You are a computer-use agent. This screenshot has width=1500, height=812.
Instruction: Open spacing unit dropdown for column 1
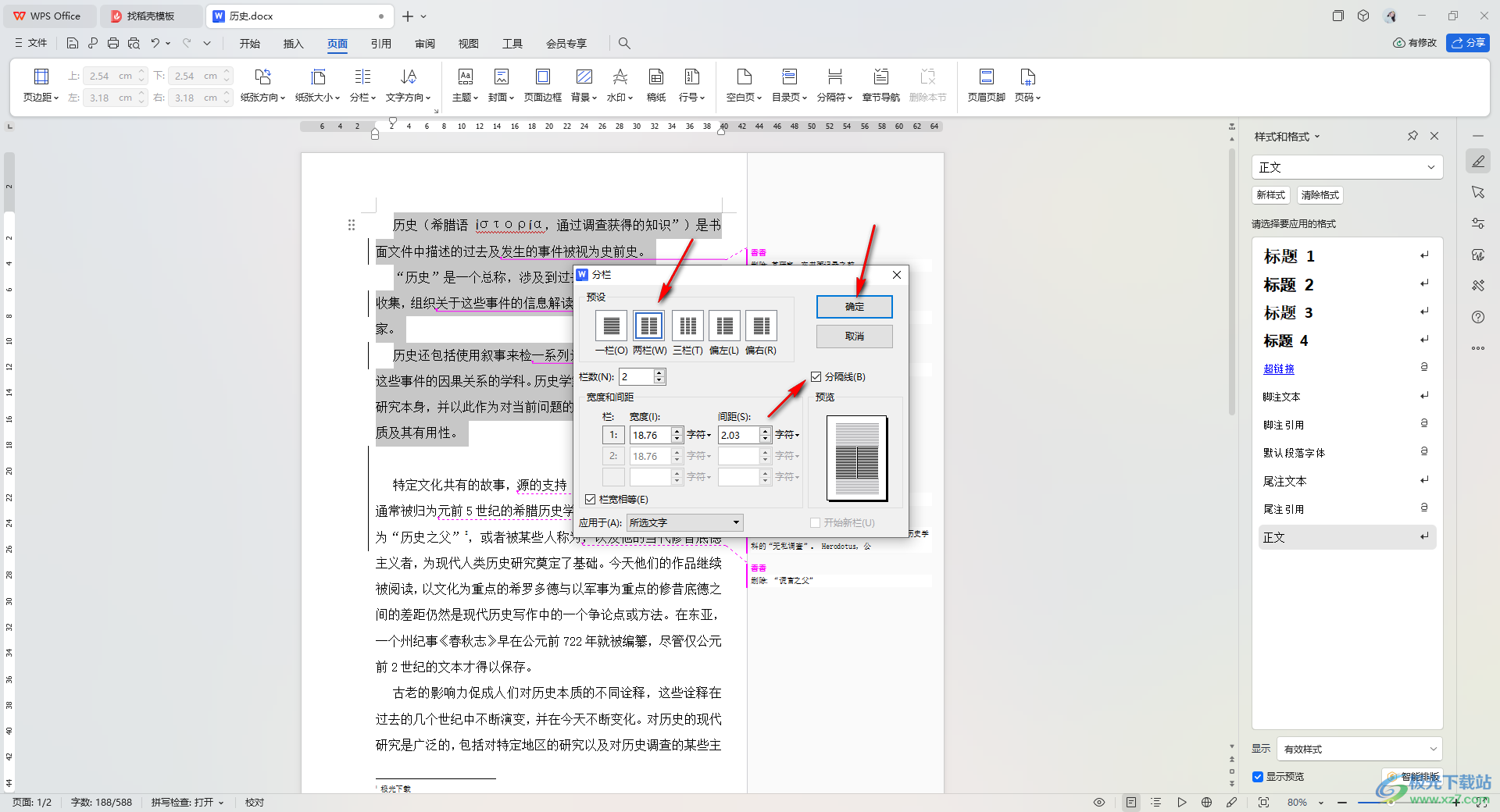tap(787, 435)
